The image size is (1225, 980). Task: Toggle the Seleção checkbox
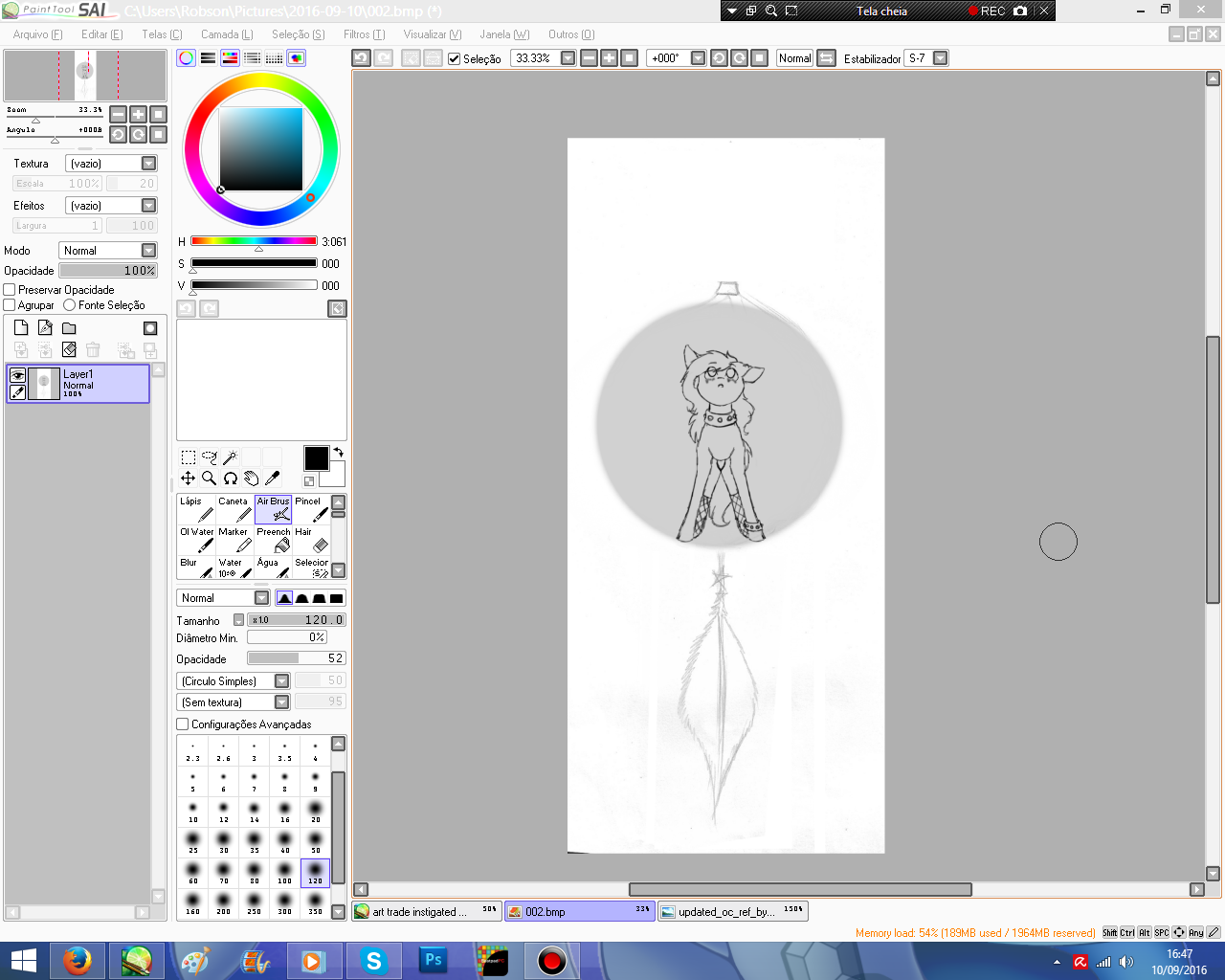[x=455, y=58]
